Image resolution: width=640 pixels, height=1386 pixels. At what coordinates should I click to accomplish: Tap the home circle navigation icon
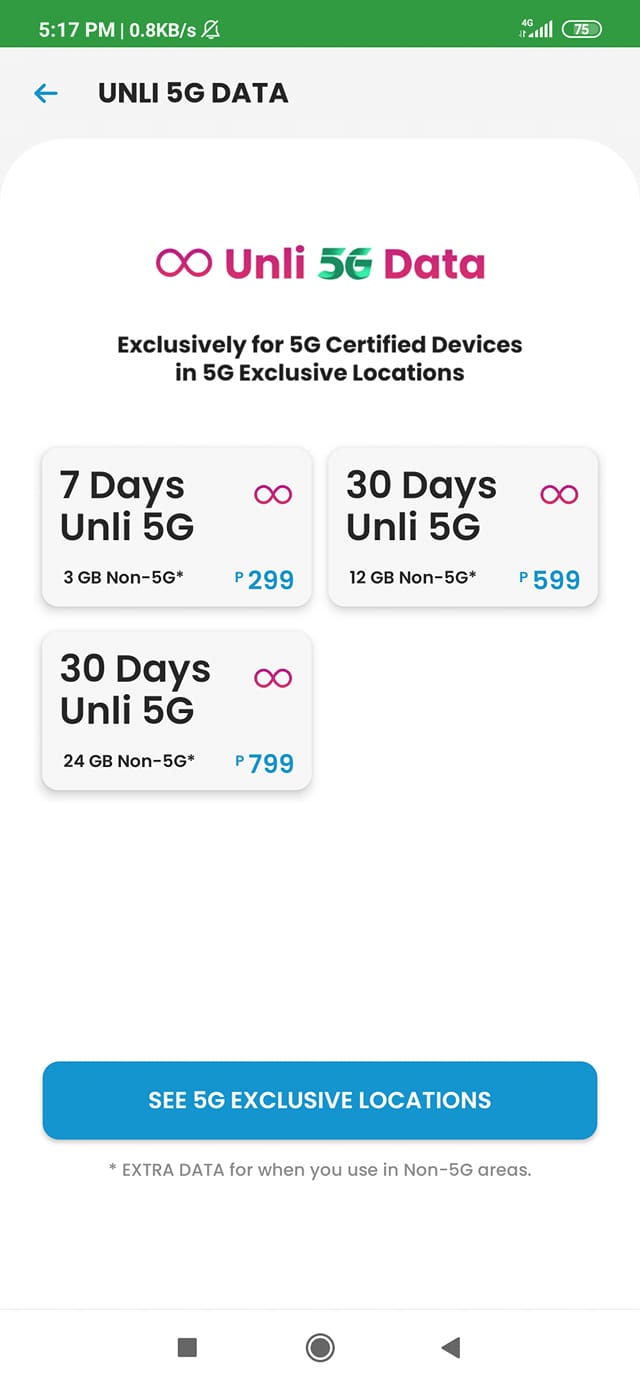click(x=319, y=1348)
